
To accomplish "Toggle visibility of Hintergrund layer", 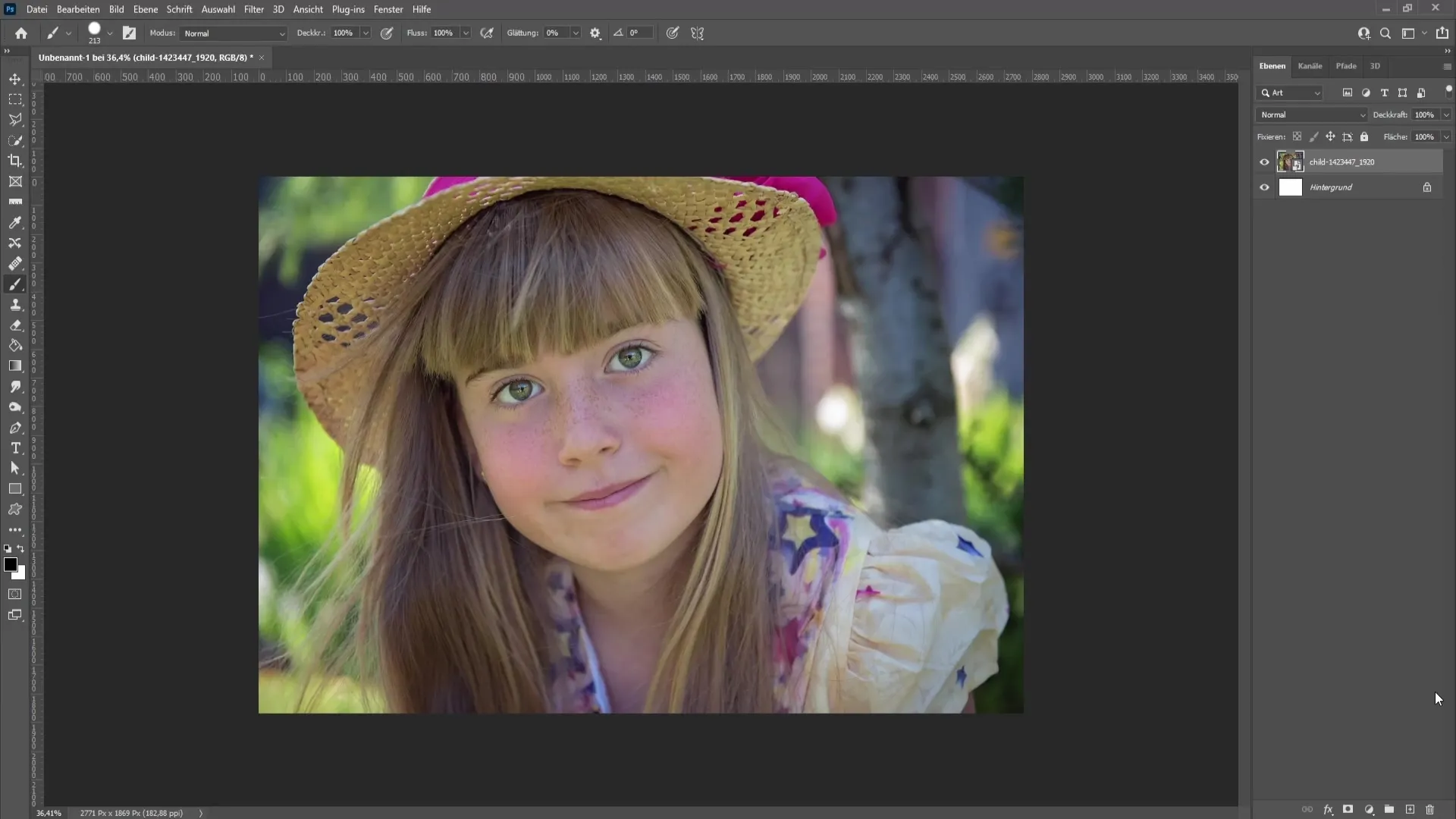I will click(1264, 187).
